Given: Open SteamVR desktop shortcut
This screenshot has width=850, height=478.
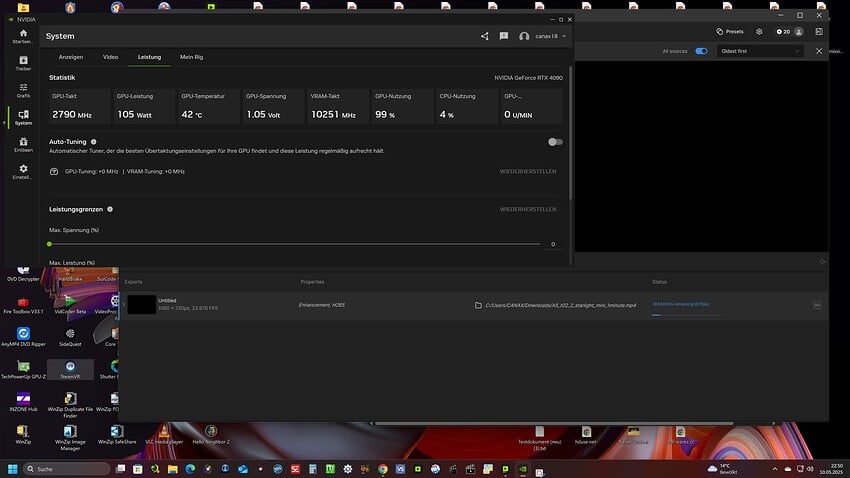Looking at the screenshot, I should point(70,370).
